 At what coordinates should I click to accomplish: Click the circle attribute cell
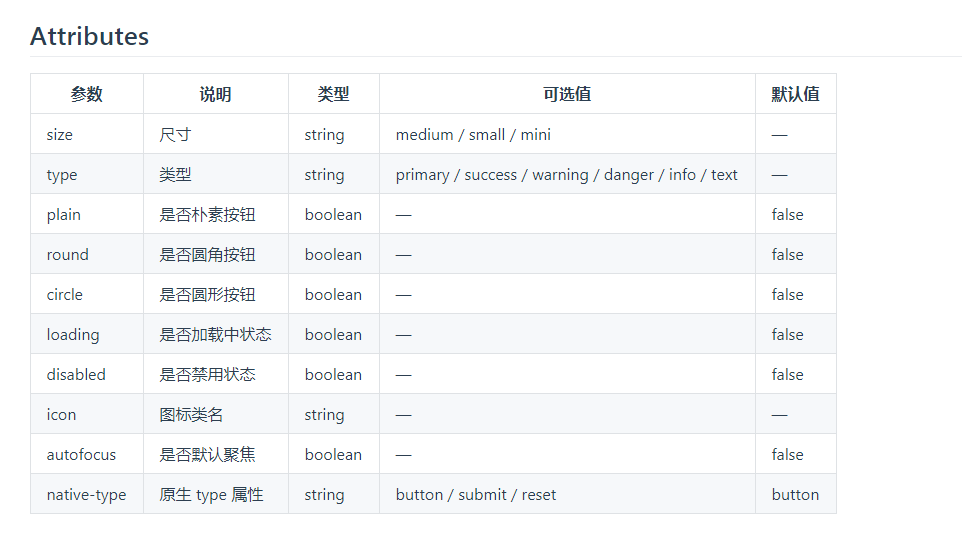point(87,294)
